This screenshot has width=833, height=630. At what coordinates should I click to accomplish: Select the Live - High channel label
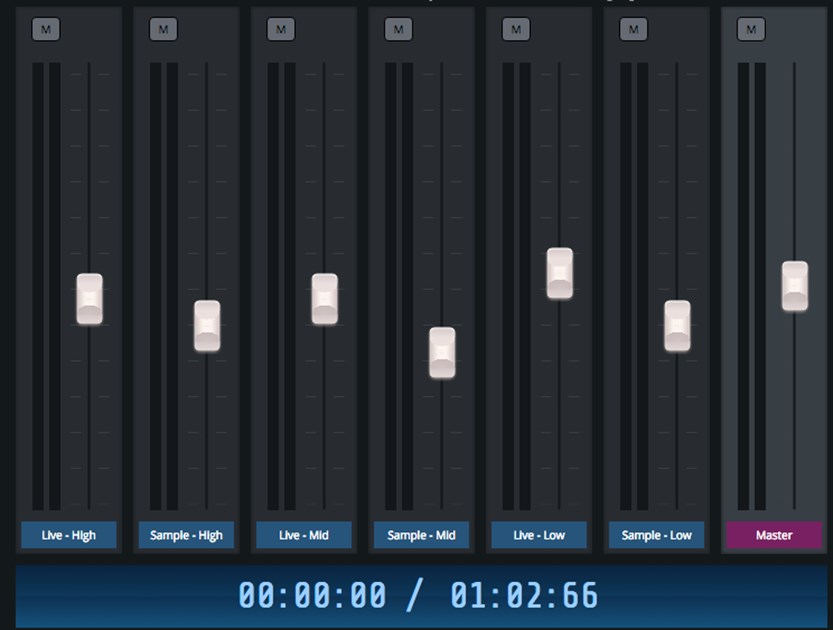(x=69, y=535)
